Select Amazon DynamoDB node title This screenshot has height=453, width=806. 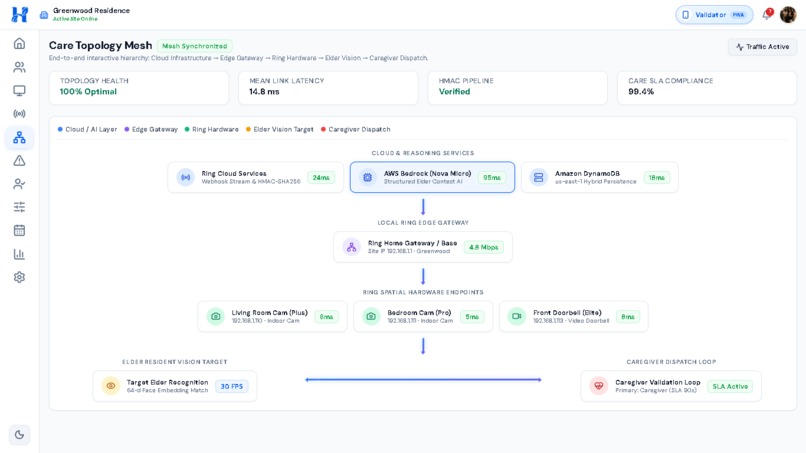point(587,174)
